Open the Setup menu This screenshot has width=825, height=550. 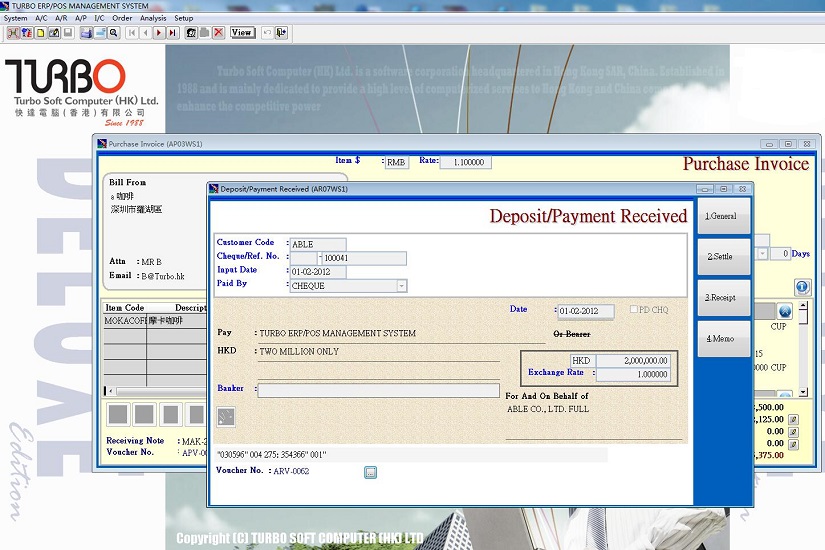tap(184, 18)
